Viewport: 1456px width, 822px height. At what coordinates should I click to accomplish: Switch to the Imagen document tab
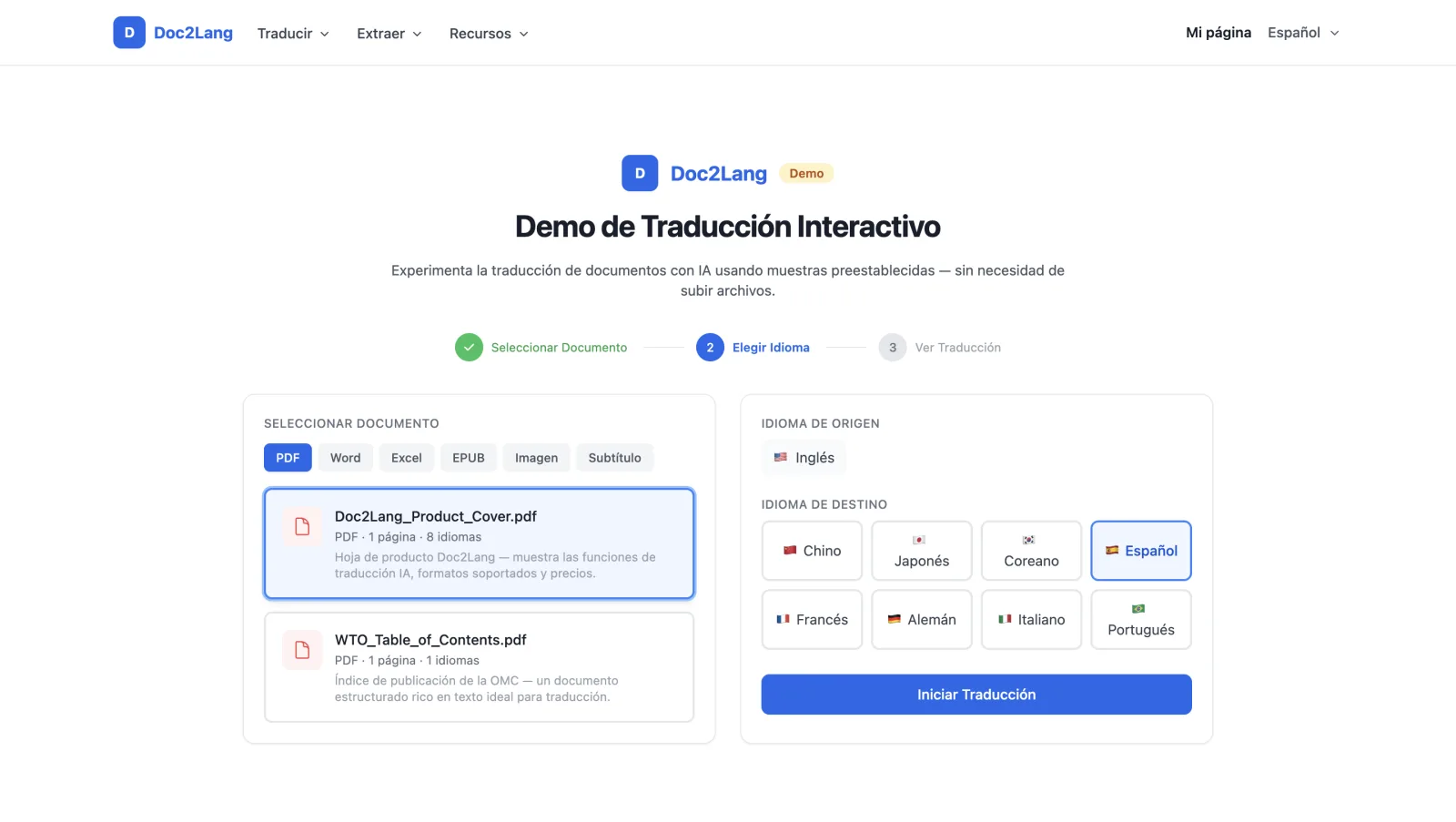(537, 458)
